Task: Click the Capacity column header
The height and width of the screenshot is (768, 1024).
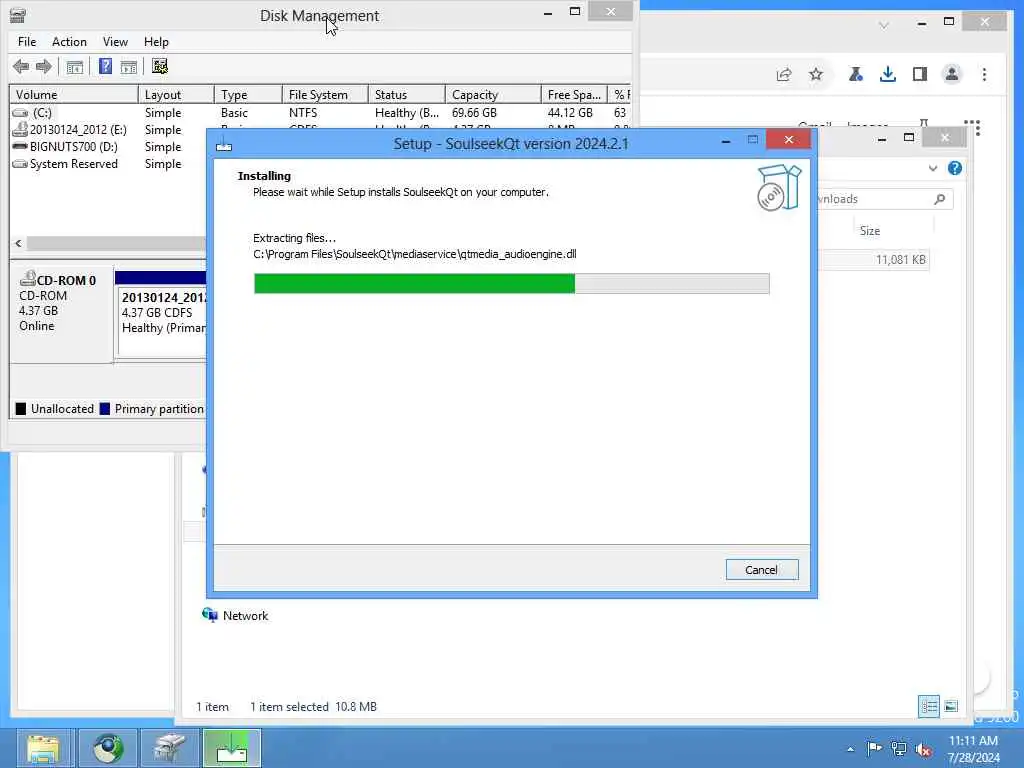Action: (x=493, y=95)
